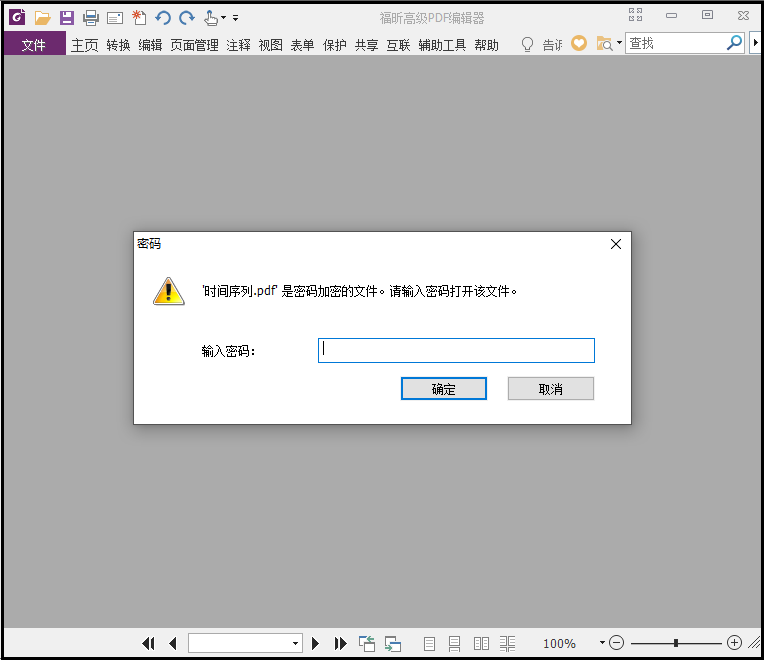Open the 互联 tab
The height and width of the screenshot is (660, 764).
pyautogui.click(x=398, y=45)
